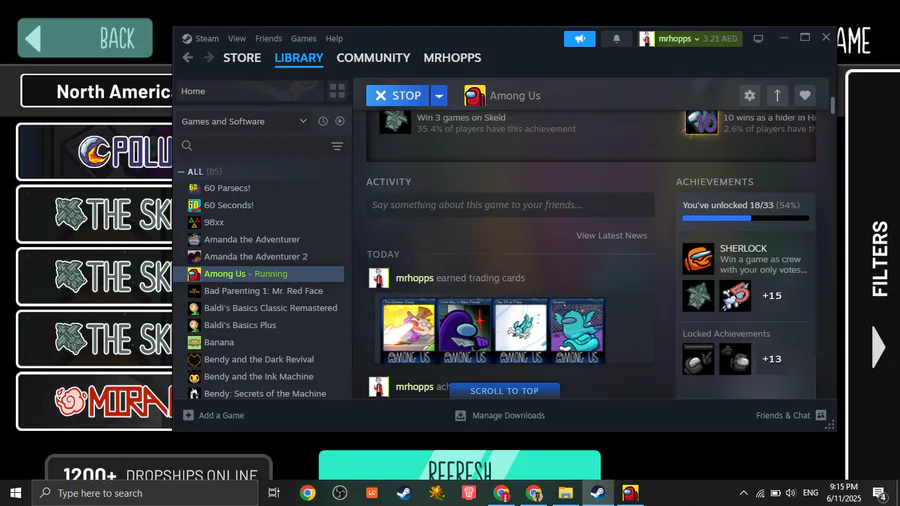900x506 pixels.
Task: Add Among Us to favorites heart icon
Action: (x=805, y=95)
